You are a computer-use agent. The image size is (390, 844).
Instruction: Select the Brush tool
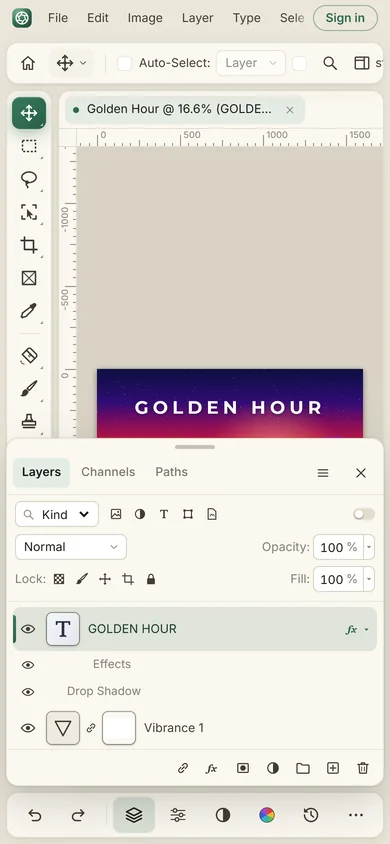(x=29, y=389)
